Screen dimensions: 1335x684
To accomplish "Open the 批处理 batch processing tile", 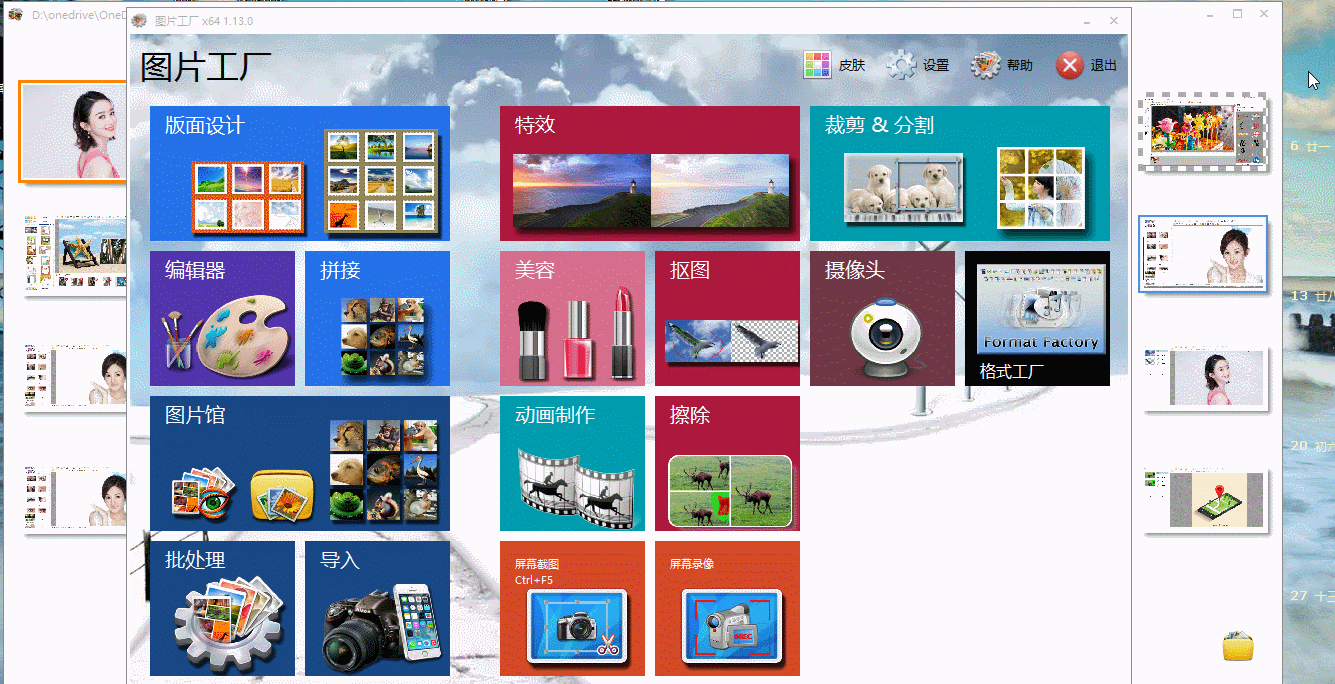I will [x=222, y=608].
